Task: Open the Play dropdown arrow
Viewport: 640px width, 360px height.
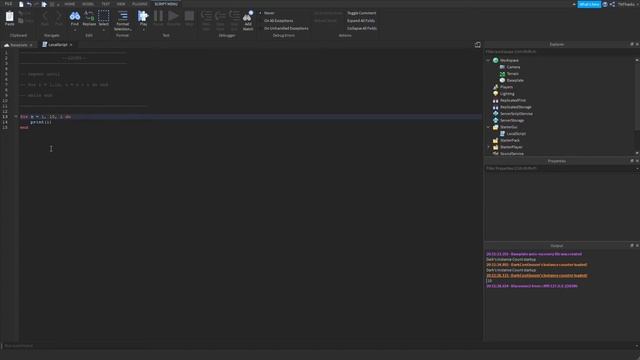Action: pyautogui.click(x=143, y=30)
